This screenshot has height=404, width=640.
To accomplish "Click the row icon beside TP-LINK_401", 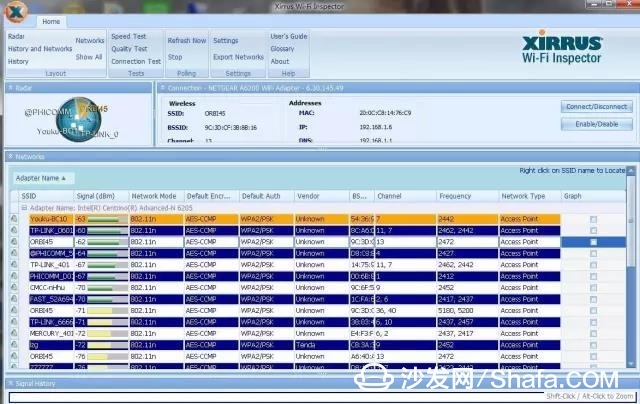I will click(x=14, y=264).
